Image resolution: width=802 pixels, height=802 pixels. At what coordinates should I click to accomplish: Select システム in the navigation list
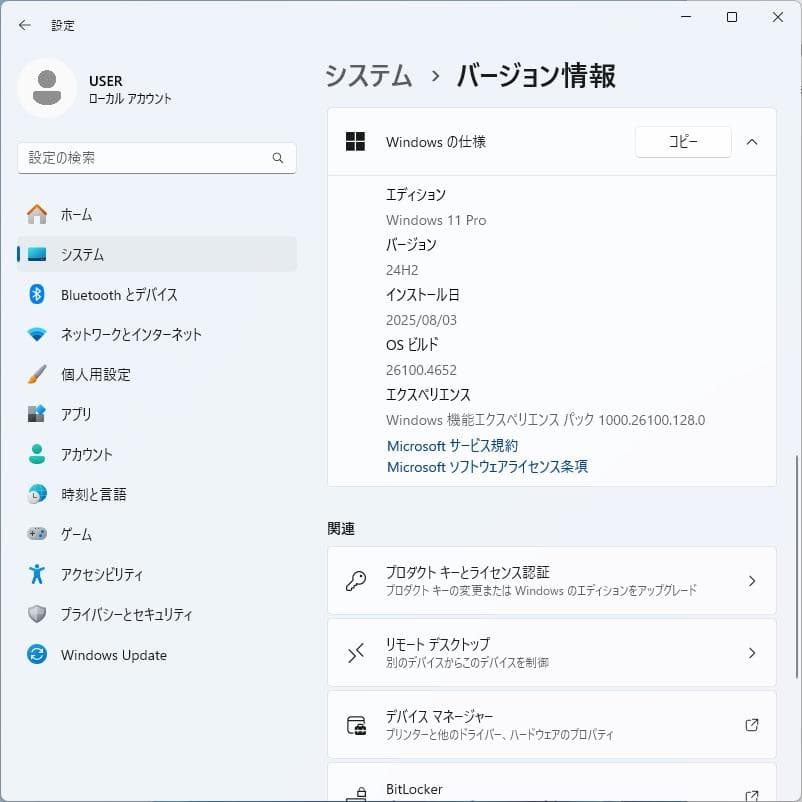click(84, 254)
